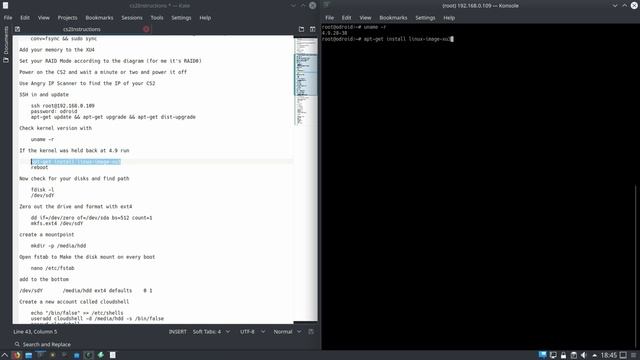Open the UTF-8 encoding dropdown
This screenshot has width=640, height=360.
click(252, 332)
